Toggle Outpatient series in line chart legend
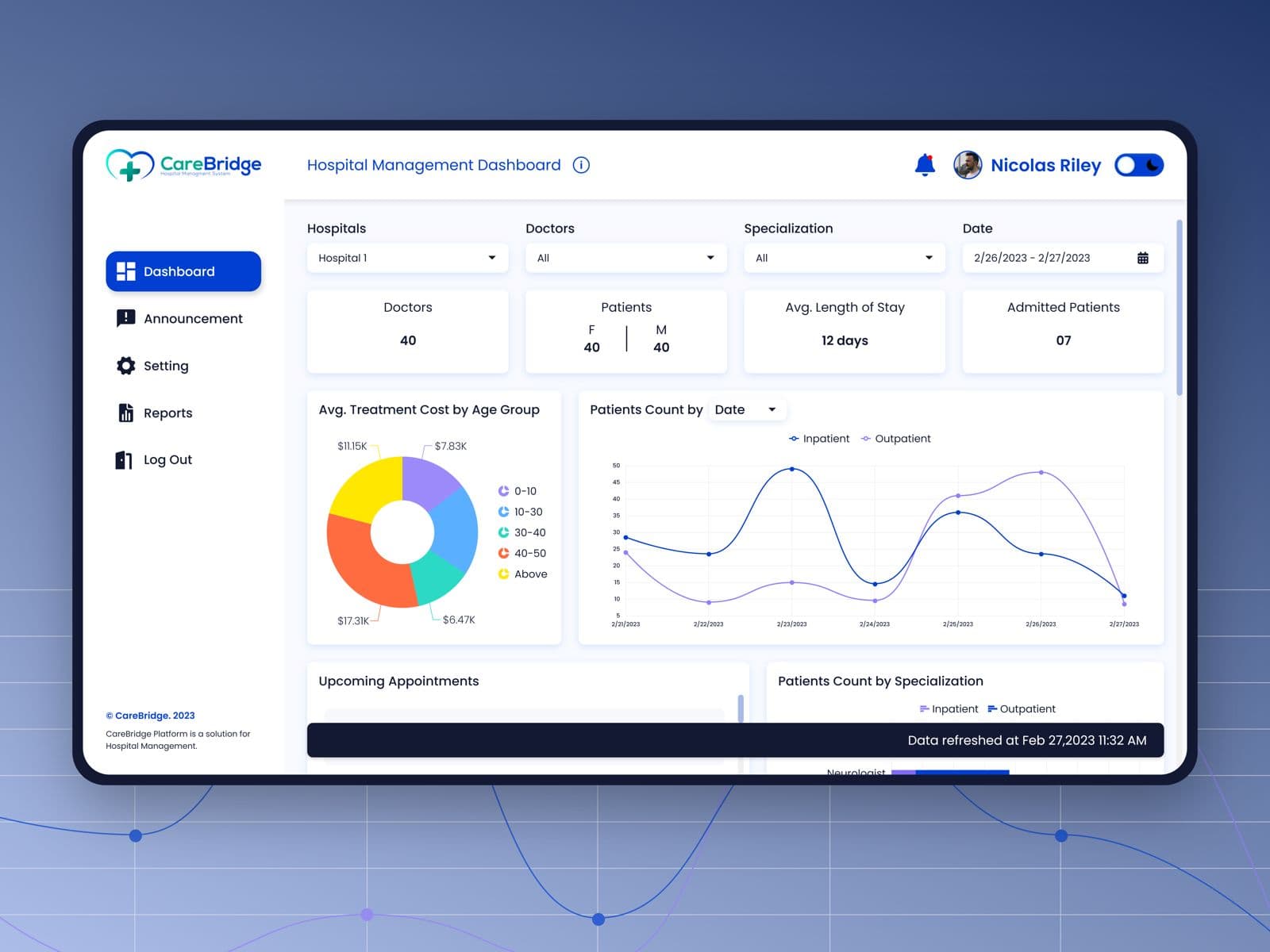This screenshot has height=952, width=1270. click(895, 439)
